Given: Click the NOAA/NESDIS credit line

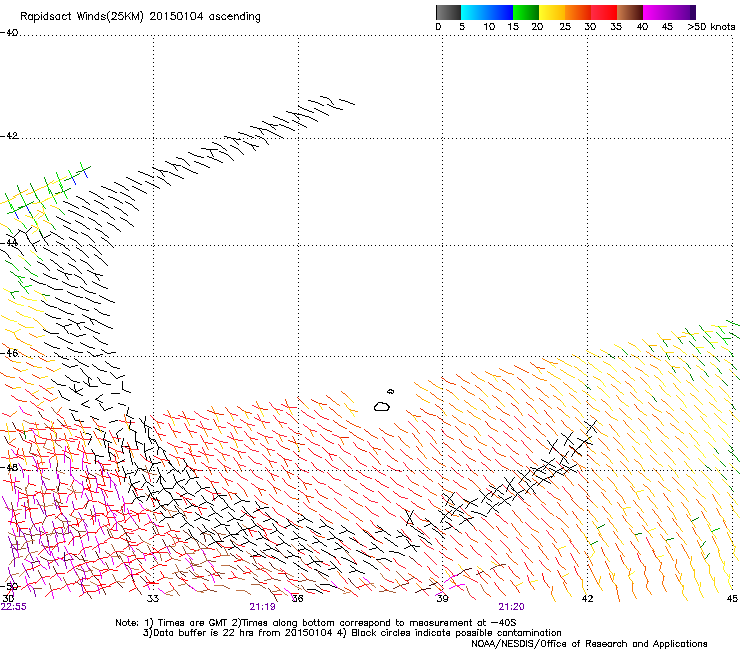Looking at the screenshot, I should pyautogui.click(x=589, y=644).
